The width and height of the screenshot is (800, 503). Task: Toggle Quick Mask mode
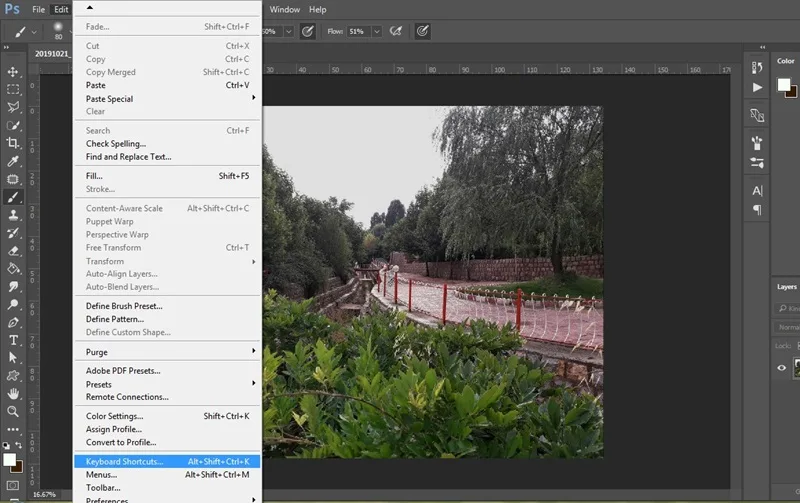coord(13,485)
